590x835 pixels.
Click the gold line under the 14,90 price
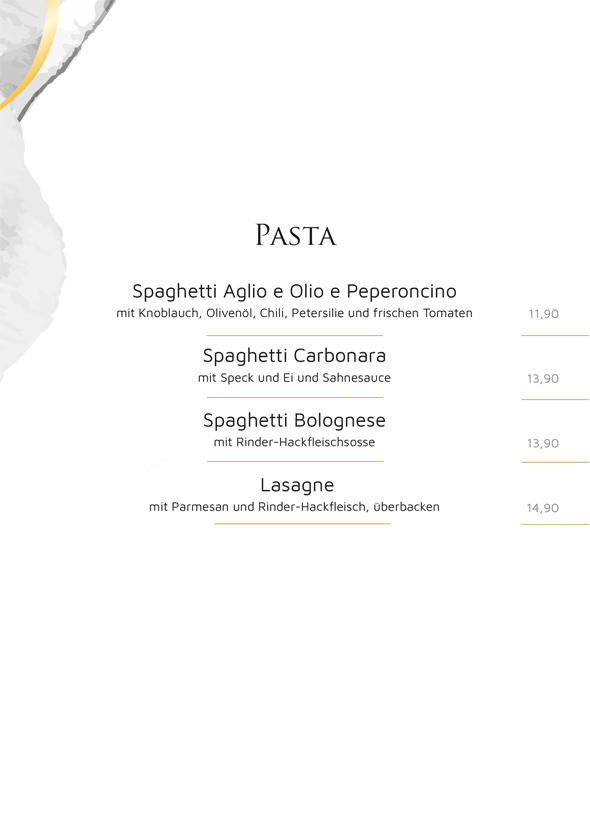pyautogui.click(x=555, y=525)
